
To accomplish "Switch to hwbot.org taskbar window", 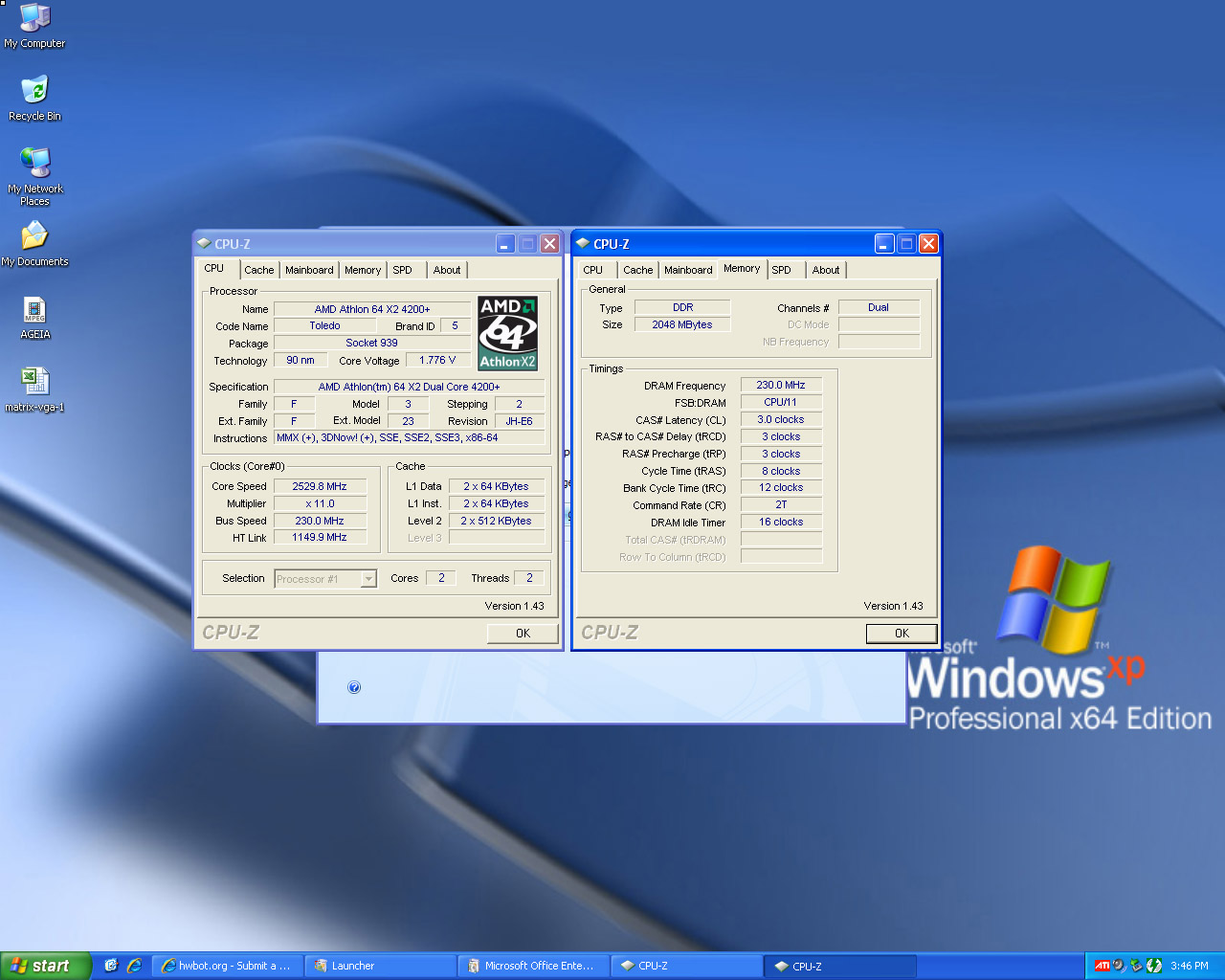I will [226, 966].
